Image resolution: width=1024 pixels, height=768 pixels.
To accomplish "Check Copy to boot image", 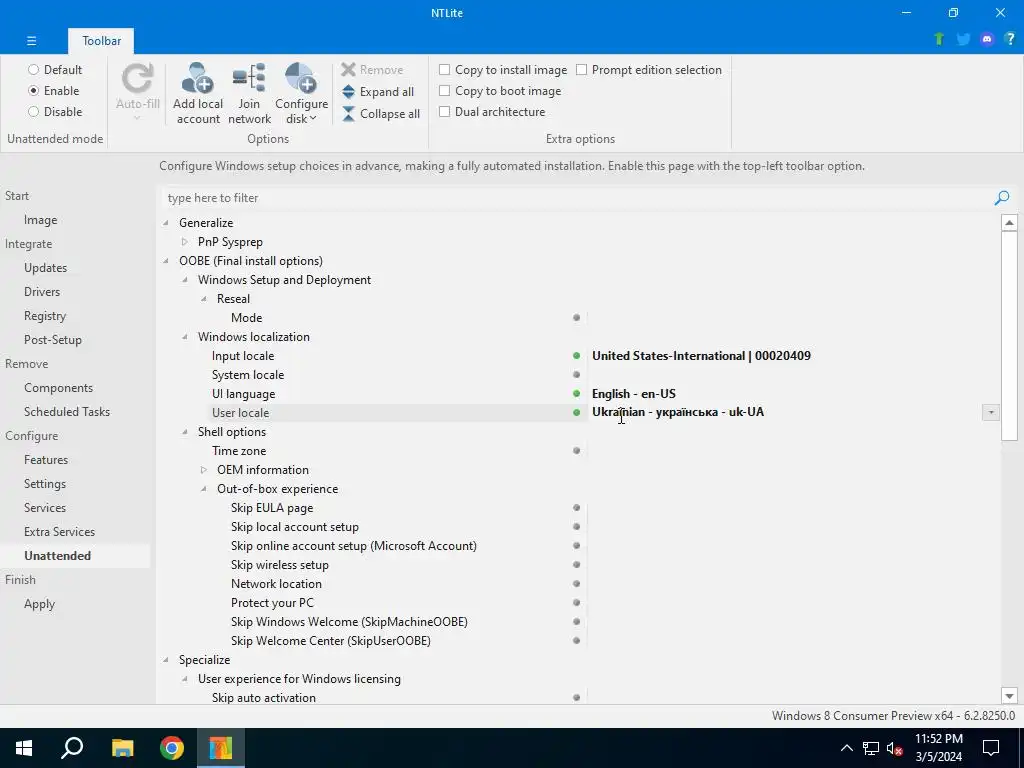I will click(445, 91).
